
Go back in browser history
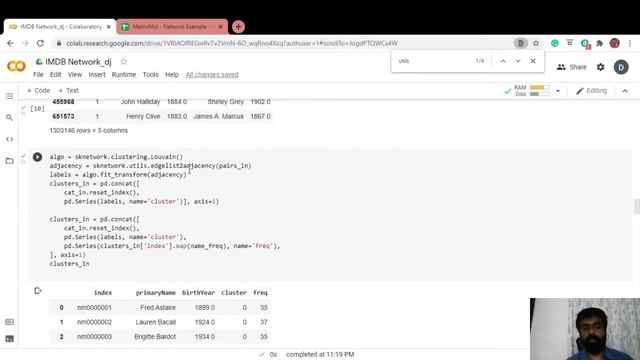(x=10, y=43)
